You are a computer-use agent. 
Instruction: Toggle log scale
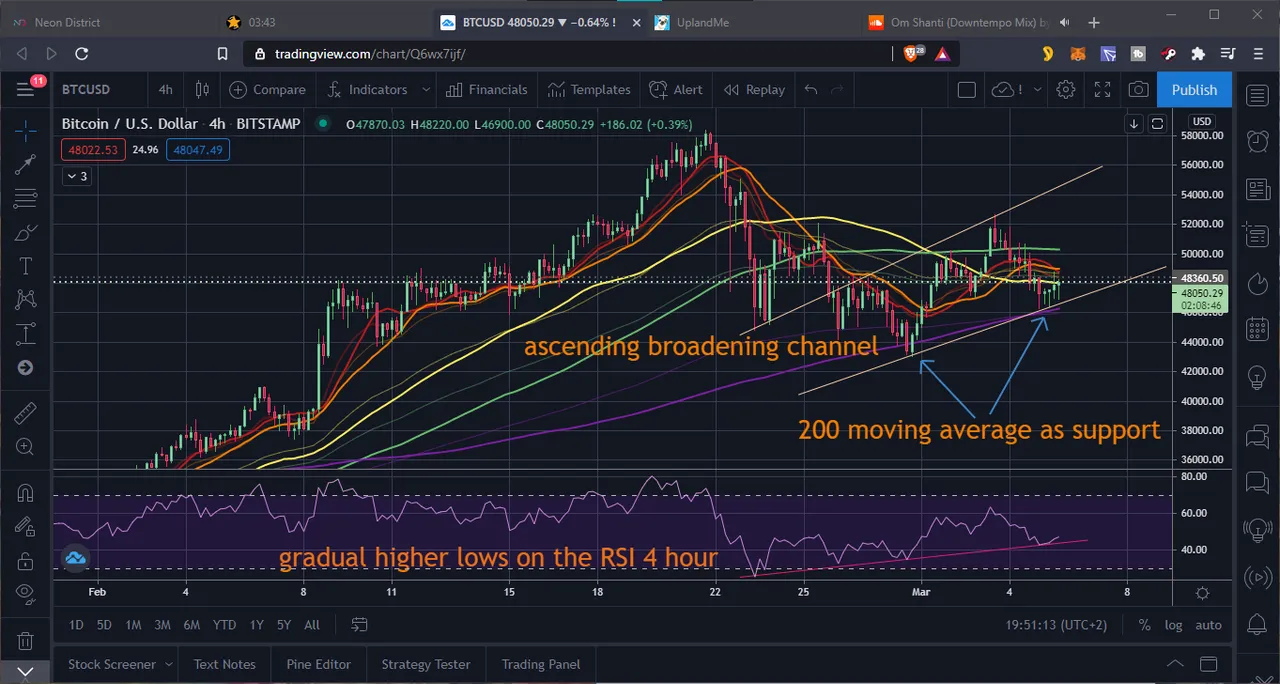tap(1173, 625)
